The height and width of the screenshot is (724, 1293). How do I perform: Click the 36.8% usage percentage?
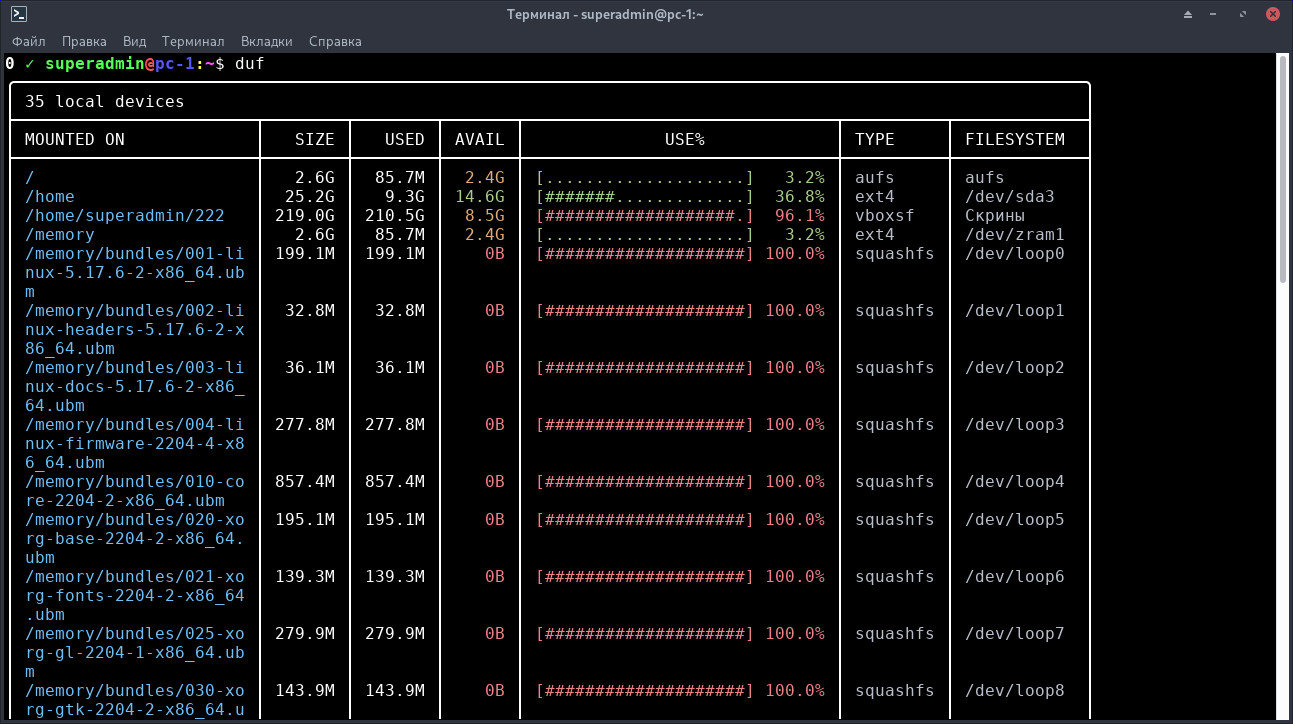click(800, 196)
